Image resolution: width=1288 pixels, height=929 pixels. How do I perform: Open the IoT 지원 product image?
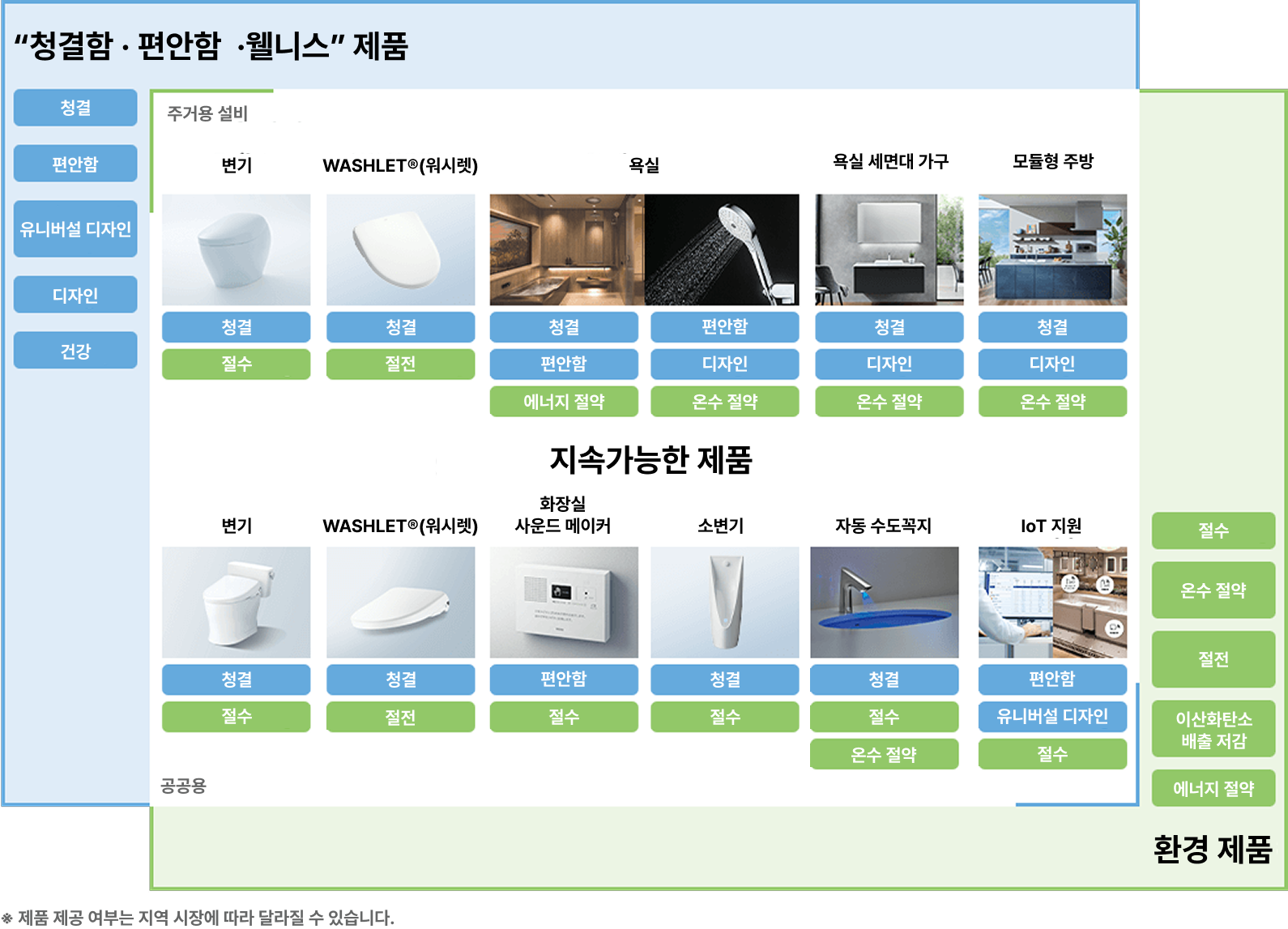[x=1052, y=602]
